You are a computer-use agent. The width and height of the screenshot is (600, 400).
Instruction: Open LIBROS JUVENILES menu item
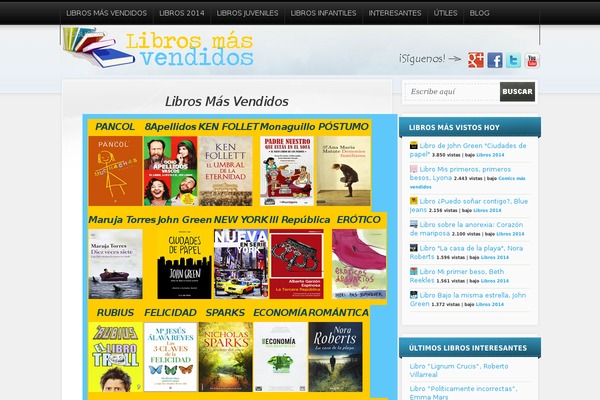[247, 13]
